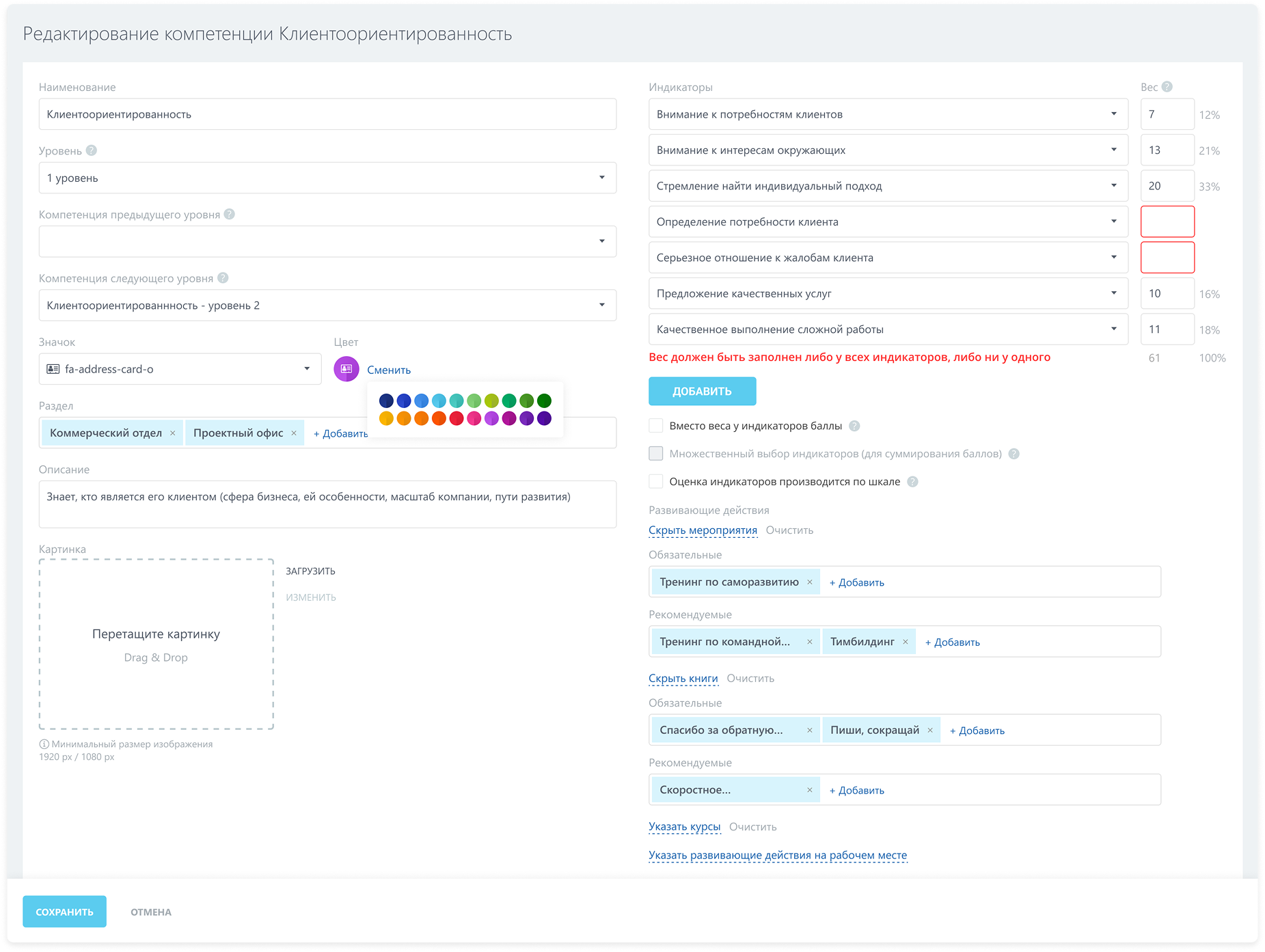The height and width of the screenshot is (952, 1265).
Task: Click the weight field containing 13
Action: (x=1167, y=150)
